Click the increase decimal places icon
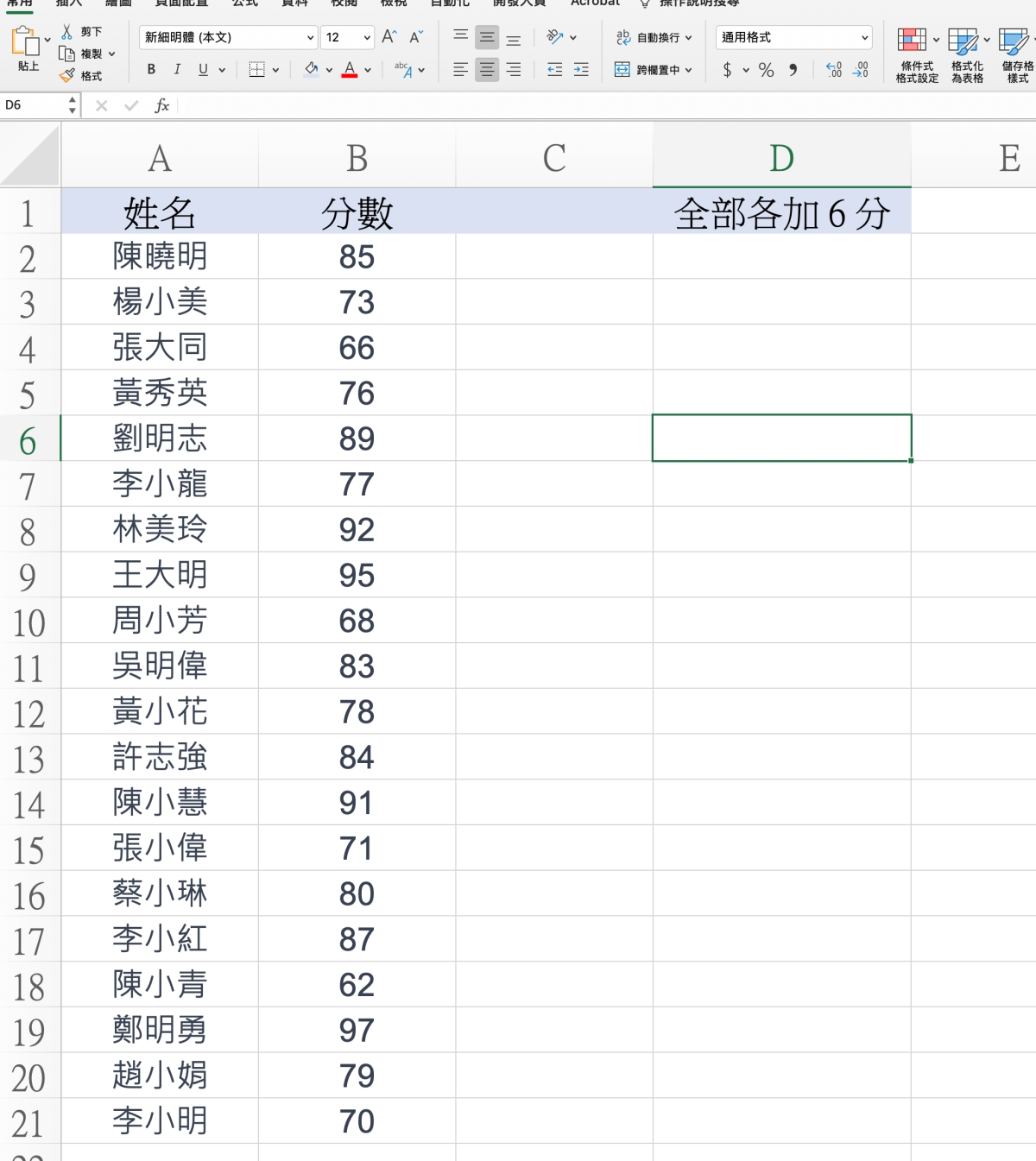The image size is (1036, 1161). point(834,69)
